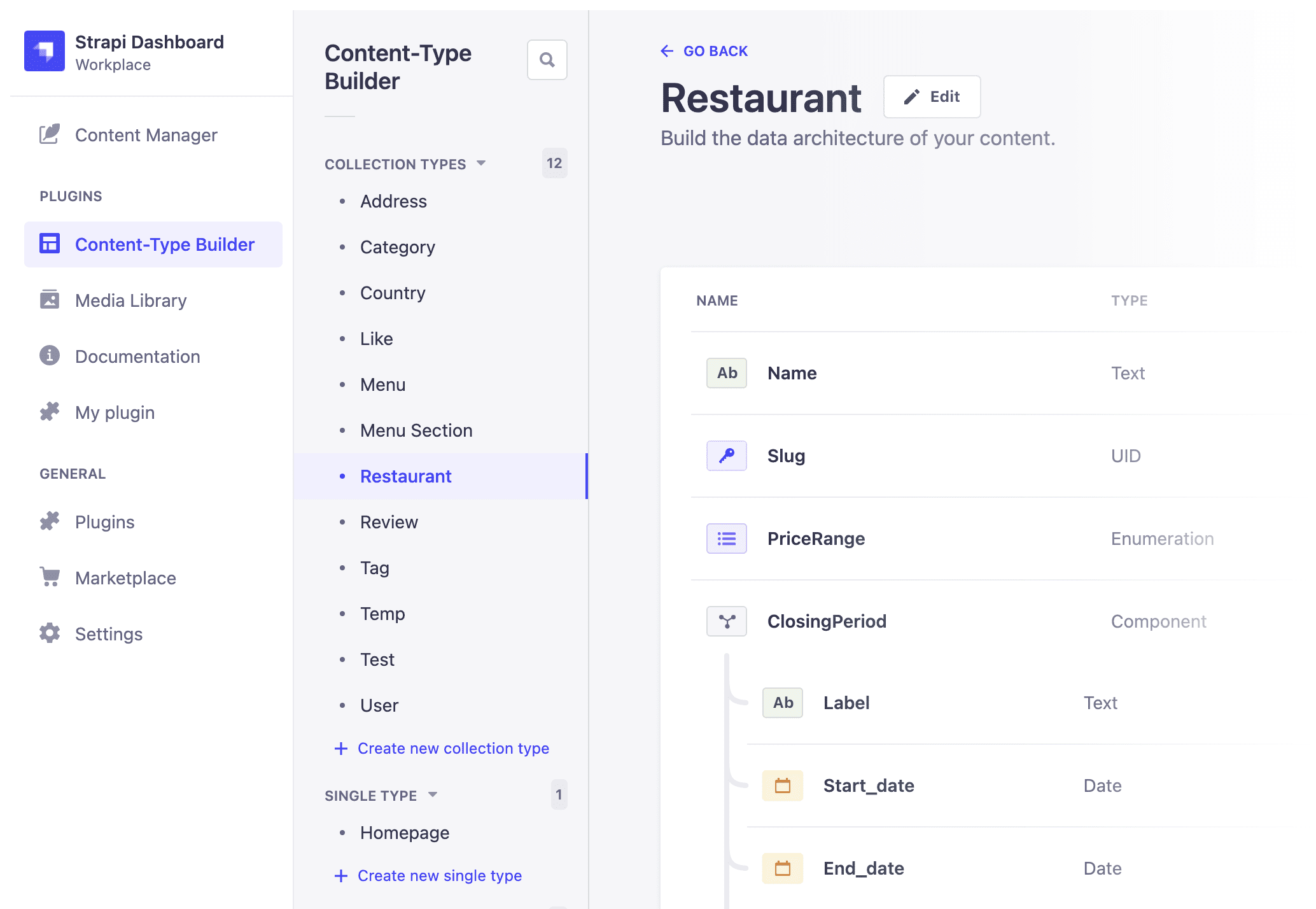The image size is (1316, 909).
Task: Click the Start_date calendar icon
Action: tap(782, 786)
